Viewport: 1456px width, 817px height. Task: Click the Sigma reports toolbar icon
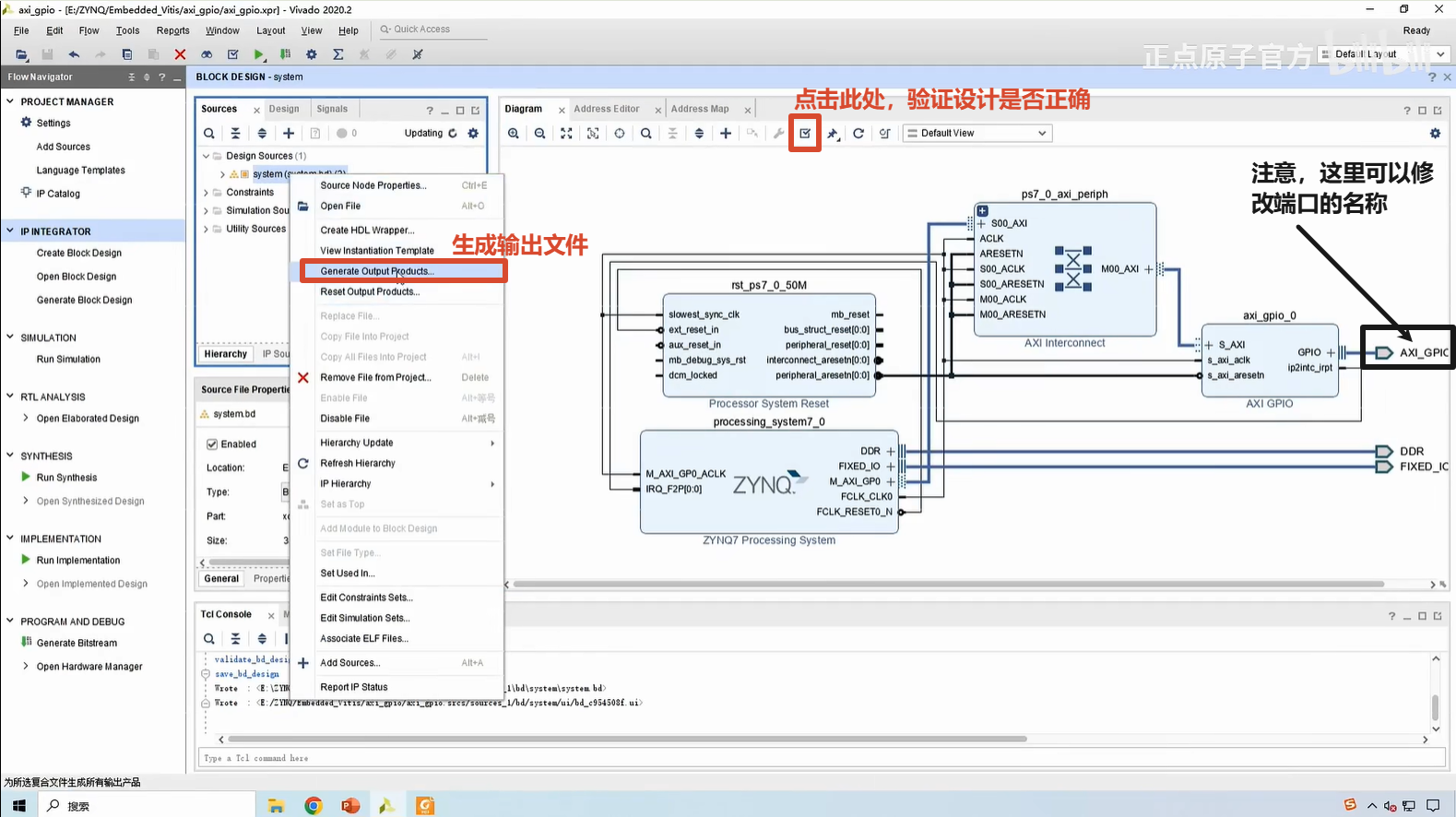(338, 54)
